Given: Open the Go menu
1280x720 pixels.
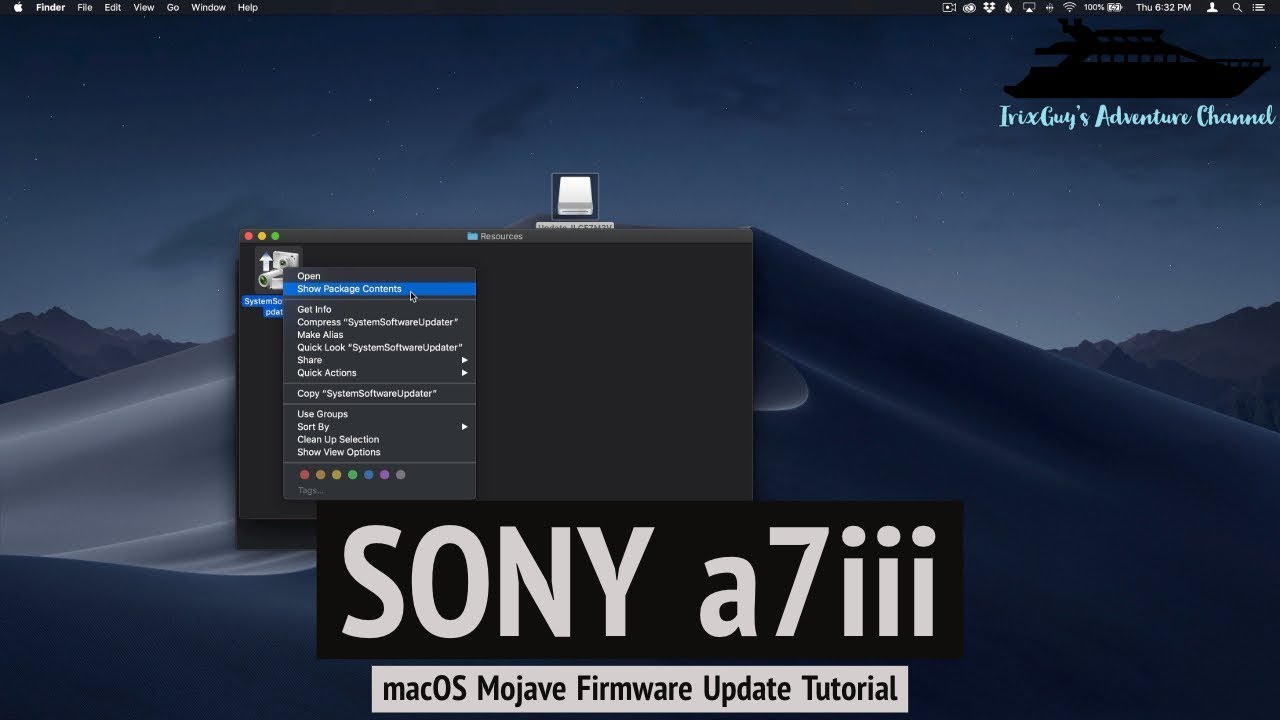Looking at the screenshot, I should click(173, 7).
